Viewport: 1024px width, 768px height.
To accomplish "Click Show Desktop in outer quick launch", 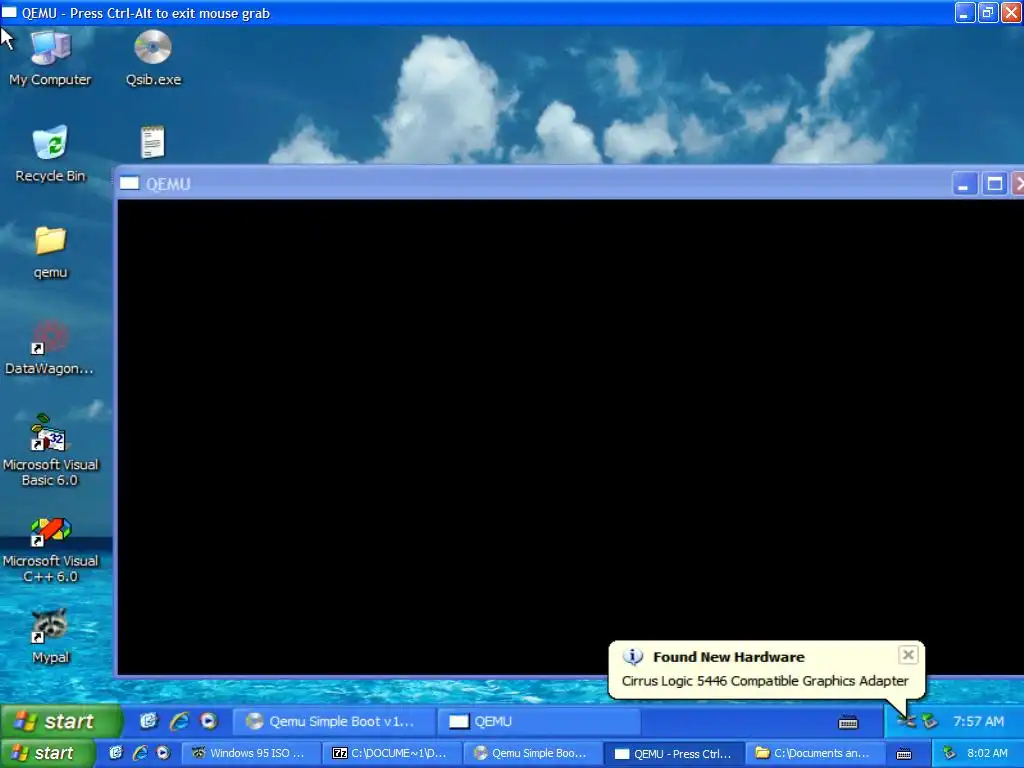I will coord(116,753).
